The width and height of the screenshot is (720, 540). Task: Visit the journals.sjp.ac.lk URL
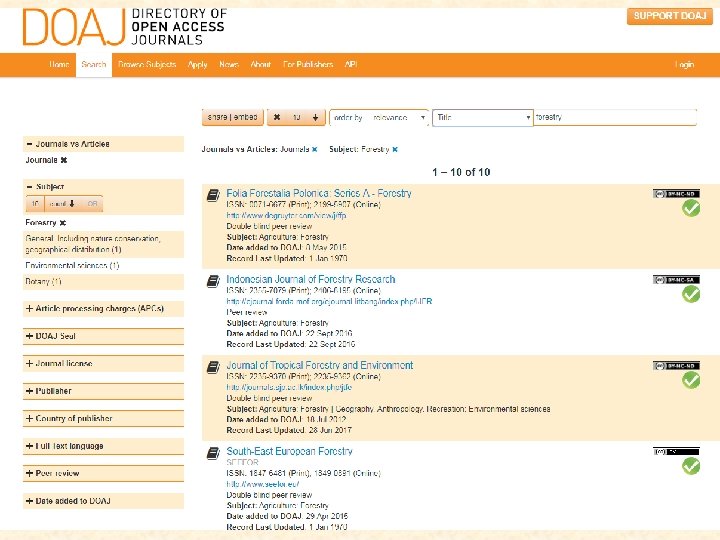point(289,387)
